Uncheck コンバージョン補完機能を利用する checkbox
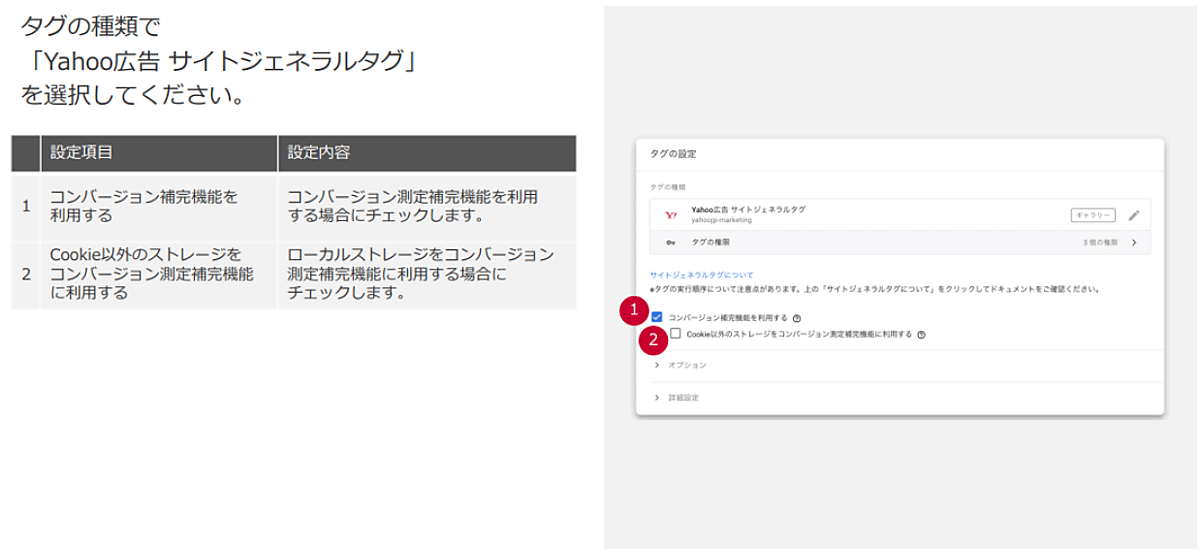 657,318
